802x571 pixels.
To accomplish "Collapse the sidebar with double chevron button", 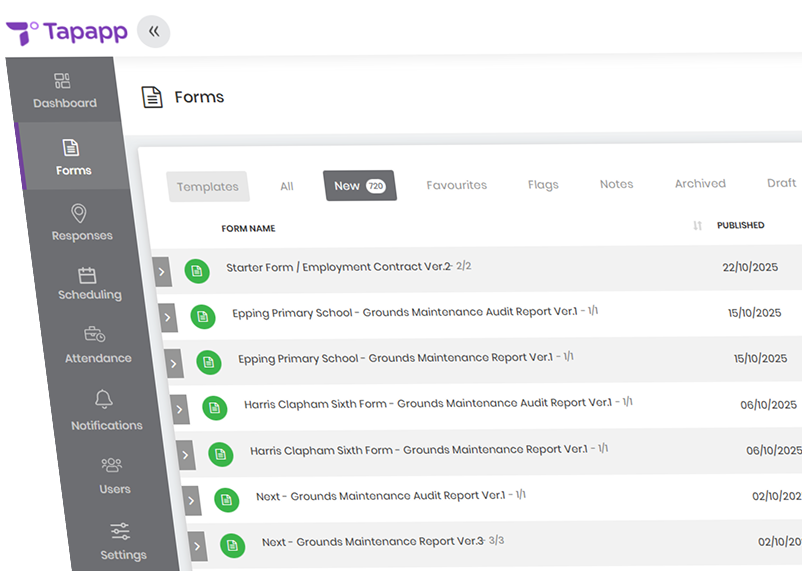I will click(x=153, y=32).
